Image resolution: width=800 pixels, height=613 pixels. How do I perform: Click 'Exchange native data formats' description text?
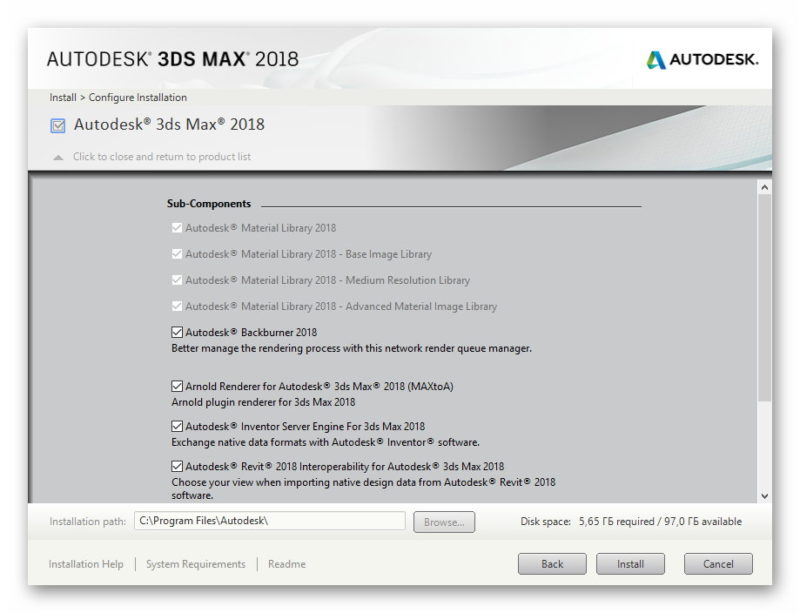click(x=325, y=442)
